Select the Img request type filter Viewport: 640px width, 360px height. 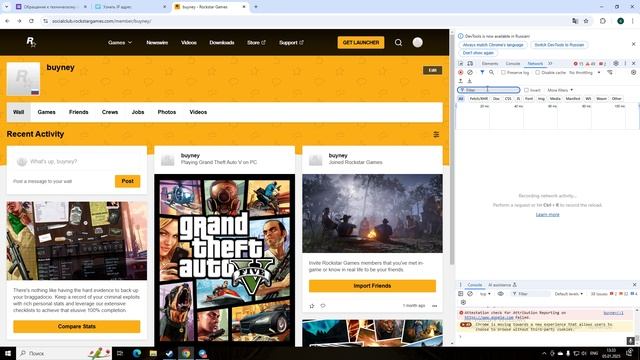[541, 99]
